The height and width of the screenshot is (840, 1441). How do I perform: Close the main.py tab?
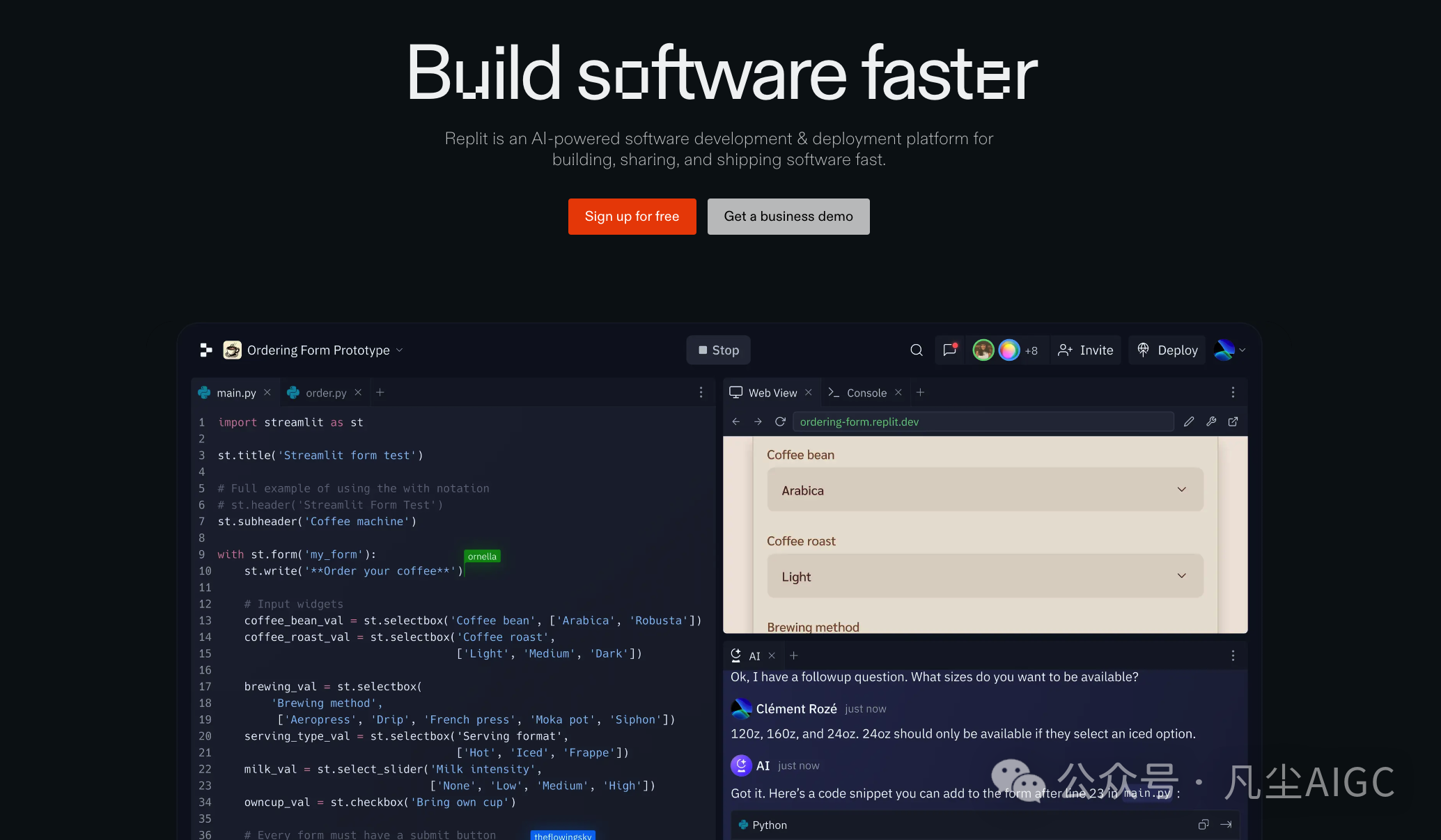point(267,393)
